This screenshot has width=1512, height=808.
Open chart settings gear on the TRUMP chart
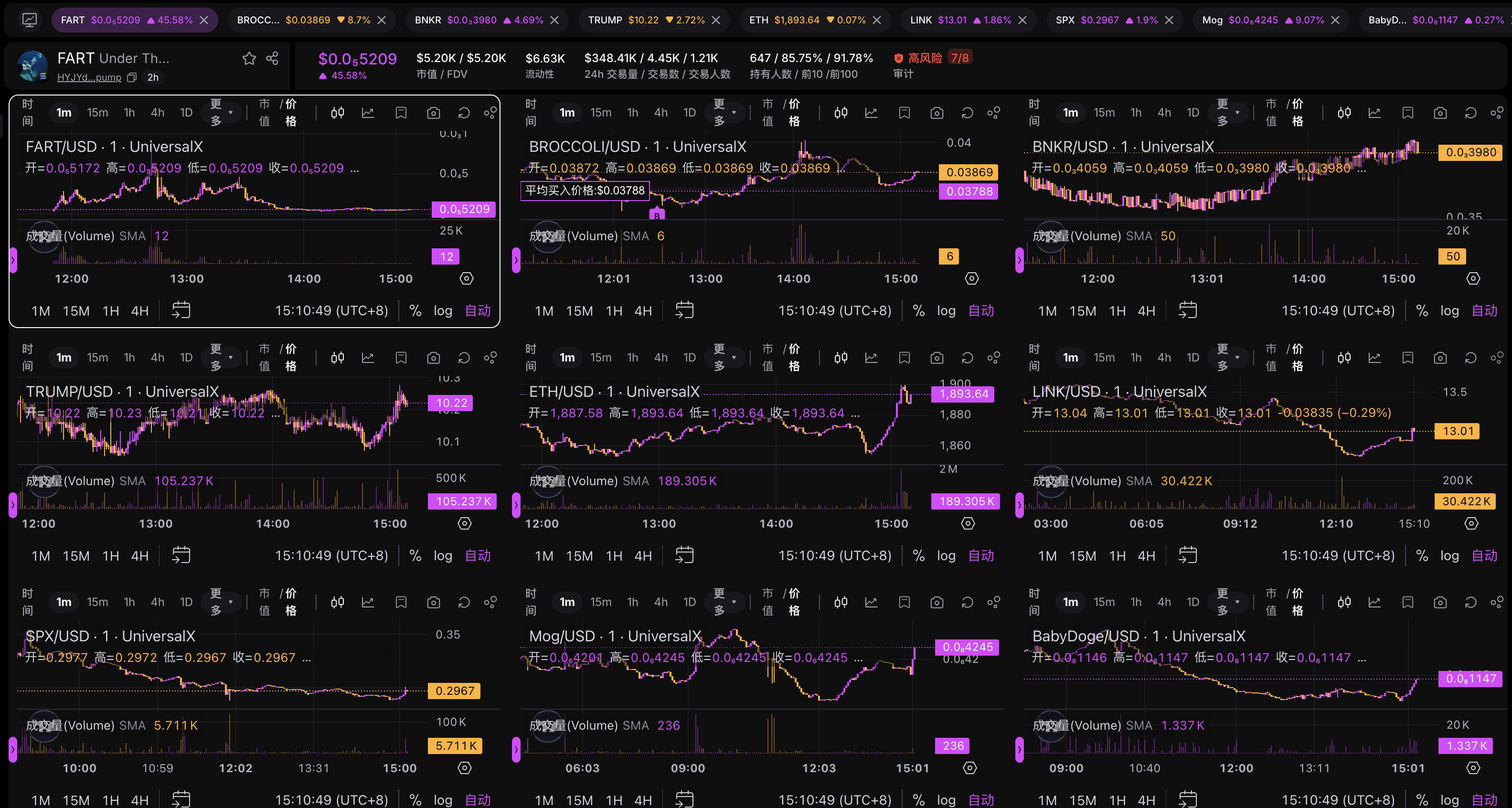[464, 523]
